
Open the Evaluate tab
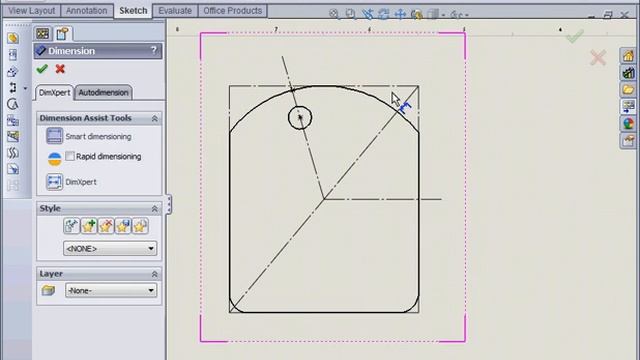point(175,11)
